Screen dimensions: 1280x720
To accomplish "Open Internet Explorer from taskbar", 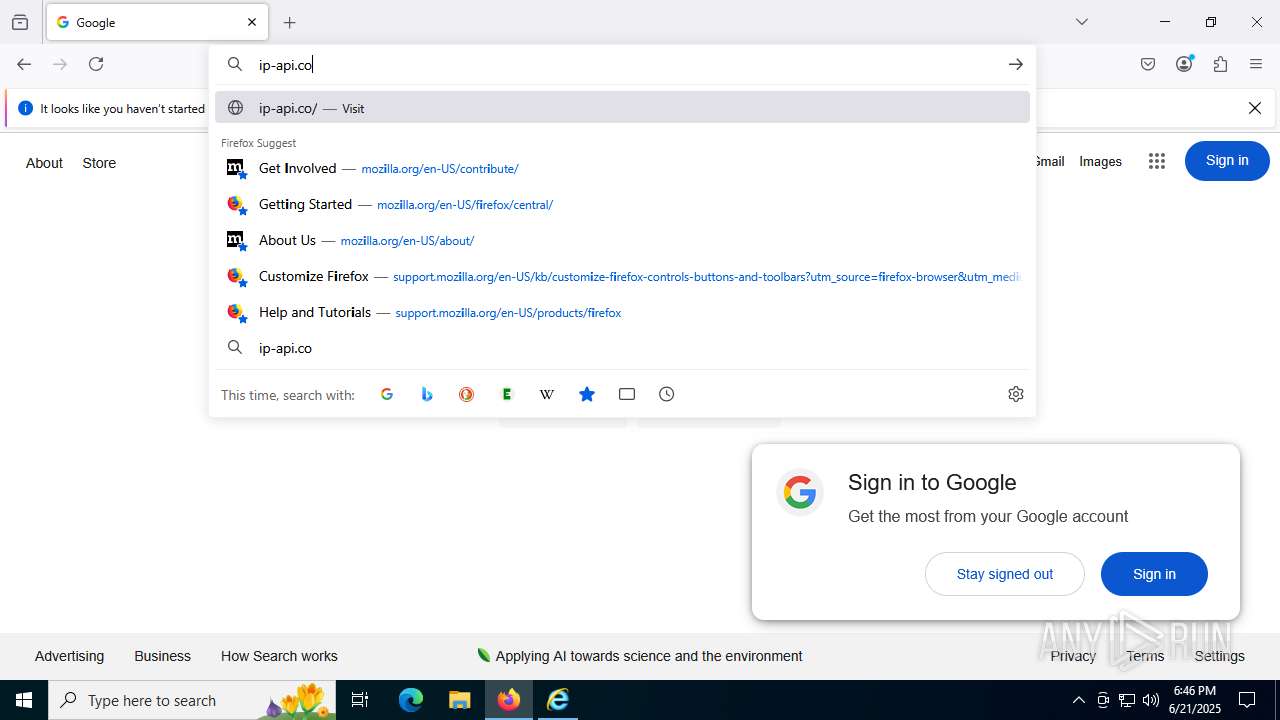I will tap(558, 700).
